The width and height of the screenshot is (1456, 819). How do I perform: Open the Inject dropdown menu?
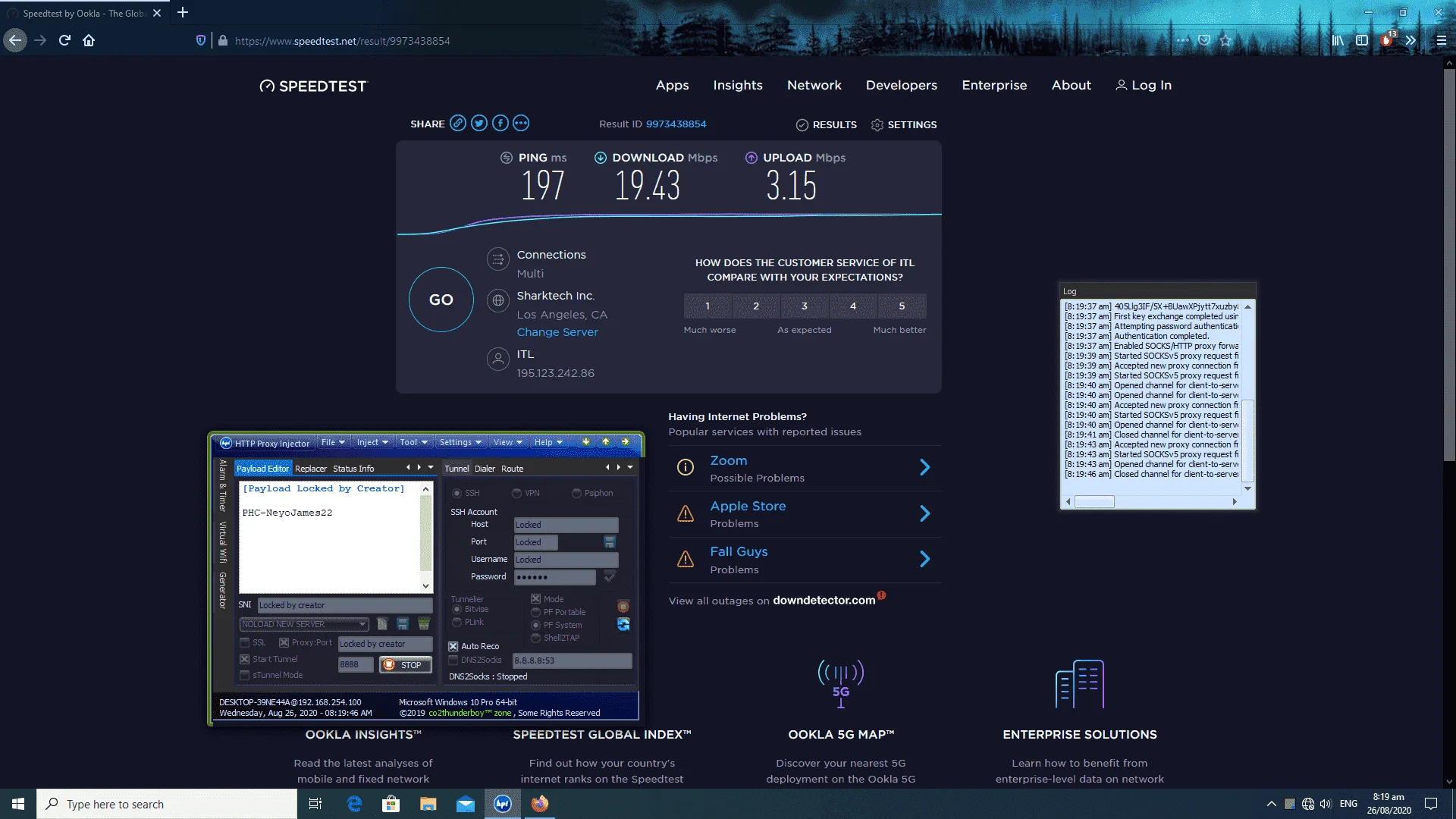[x=372, y=442]
